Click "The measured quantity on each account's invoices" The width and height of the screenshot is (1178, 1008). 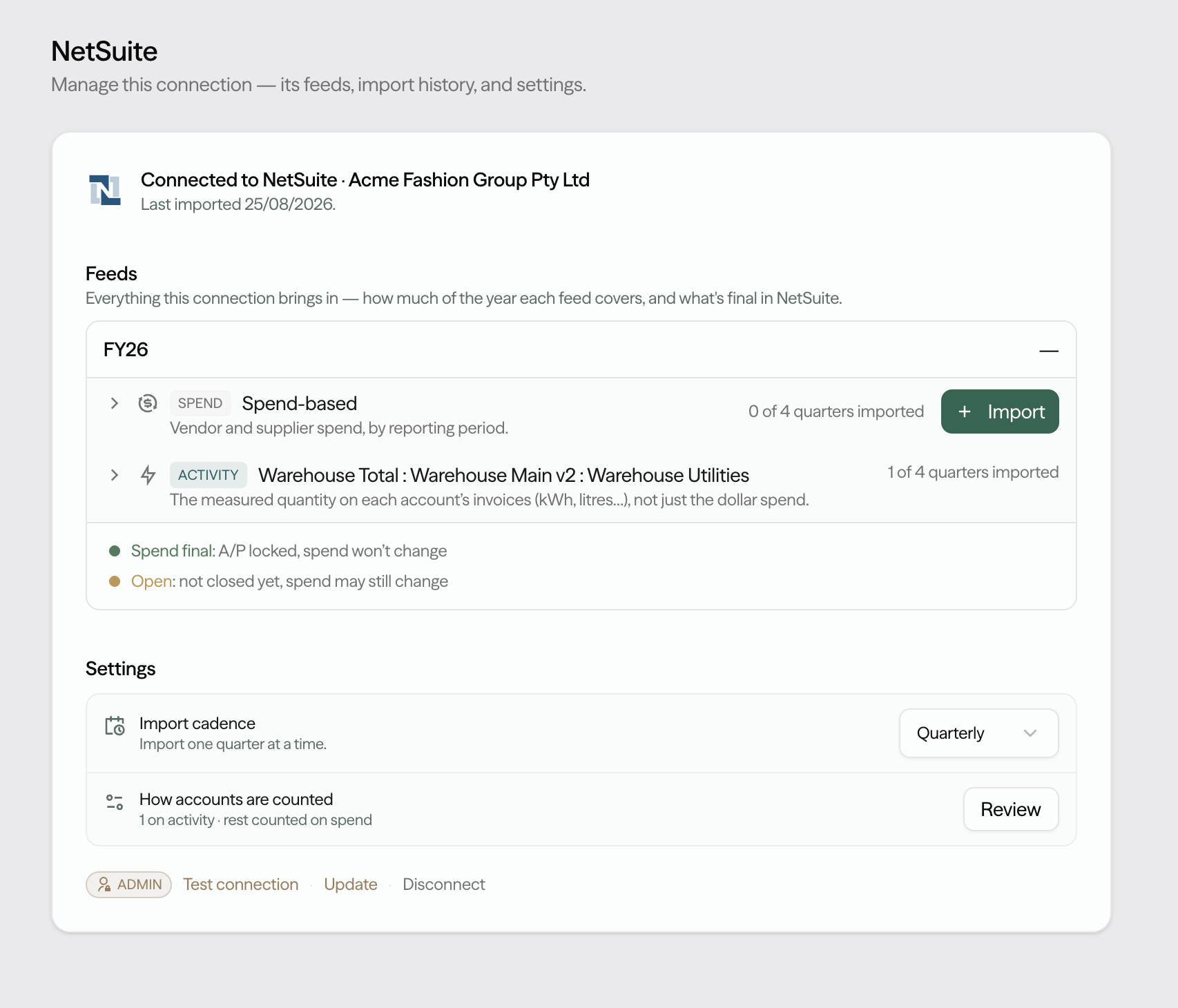tap(490, 500)
